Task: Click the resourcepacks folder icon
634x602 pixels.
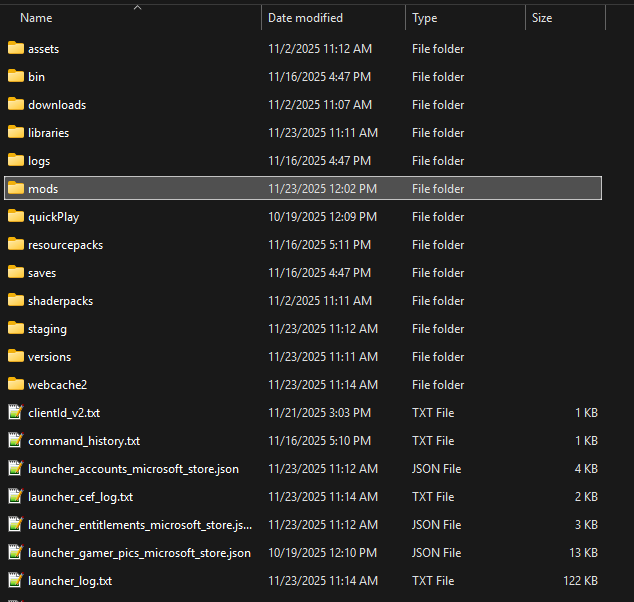Action: pyautogui.click(x=16, y=244)
